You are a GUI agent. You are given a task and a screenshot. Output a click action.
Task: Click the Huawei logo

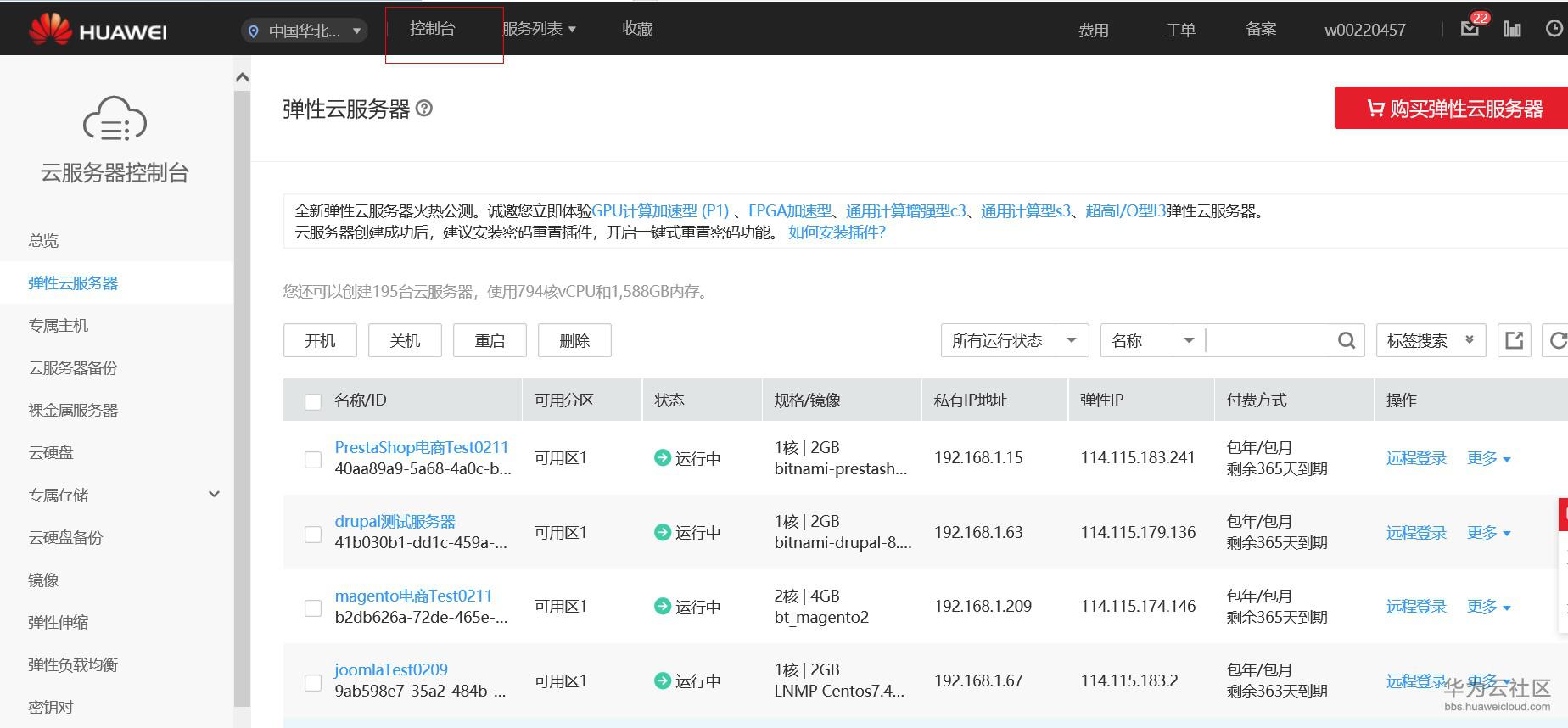pyautogui.click(x=98, y=30)
